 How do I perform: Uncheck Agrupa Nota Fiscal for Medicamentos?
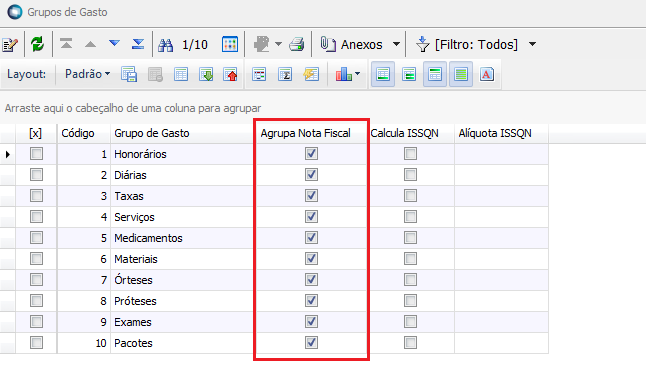point(311,237)
